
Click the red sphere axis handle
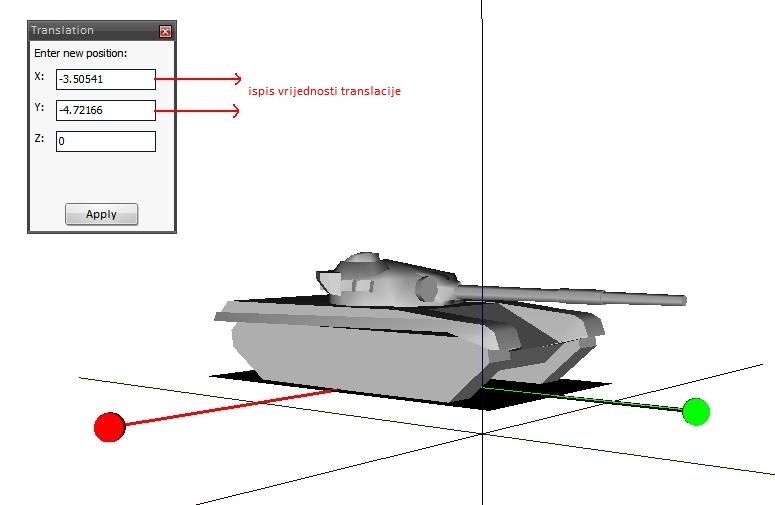click(110, 426)
